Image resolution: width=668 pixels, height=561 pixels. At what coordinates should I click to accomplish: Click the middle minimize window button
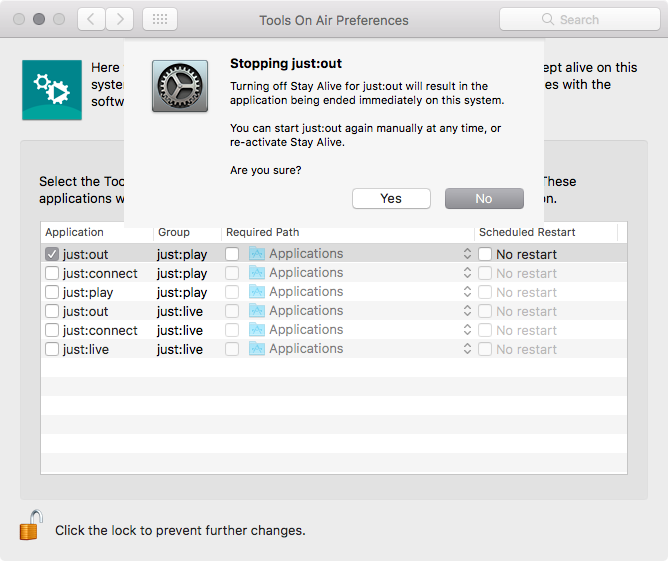pyautogui.click(x=39, y=19)
